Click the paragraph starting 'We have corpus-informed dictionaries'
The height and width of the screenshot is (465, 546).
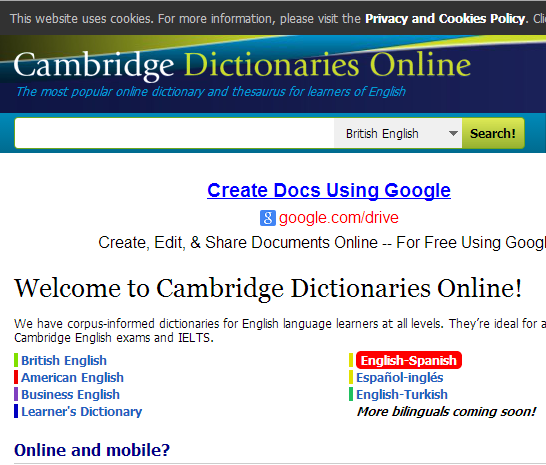(280, 331)
